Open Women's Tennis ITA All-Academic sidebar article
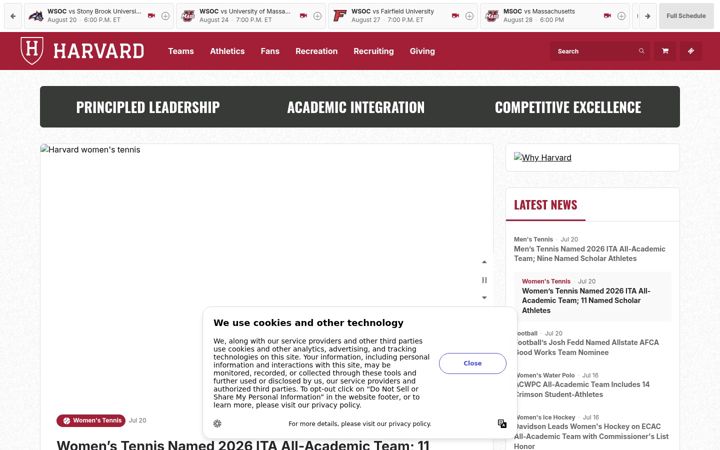Screen dimensions: 720x450 tap(586, 300)
